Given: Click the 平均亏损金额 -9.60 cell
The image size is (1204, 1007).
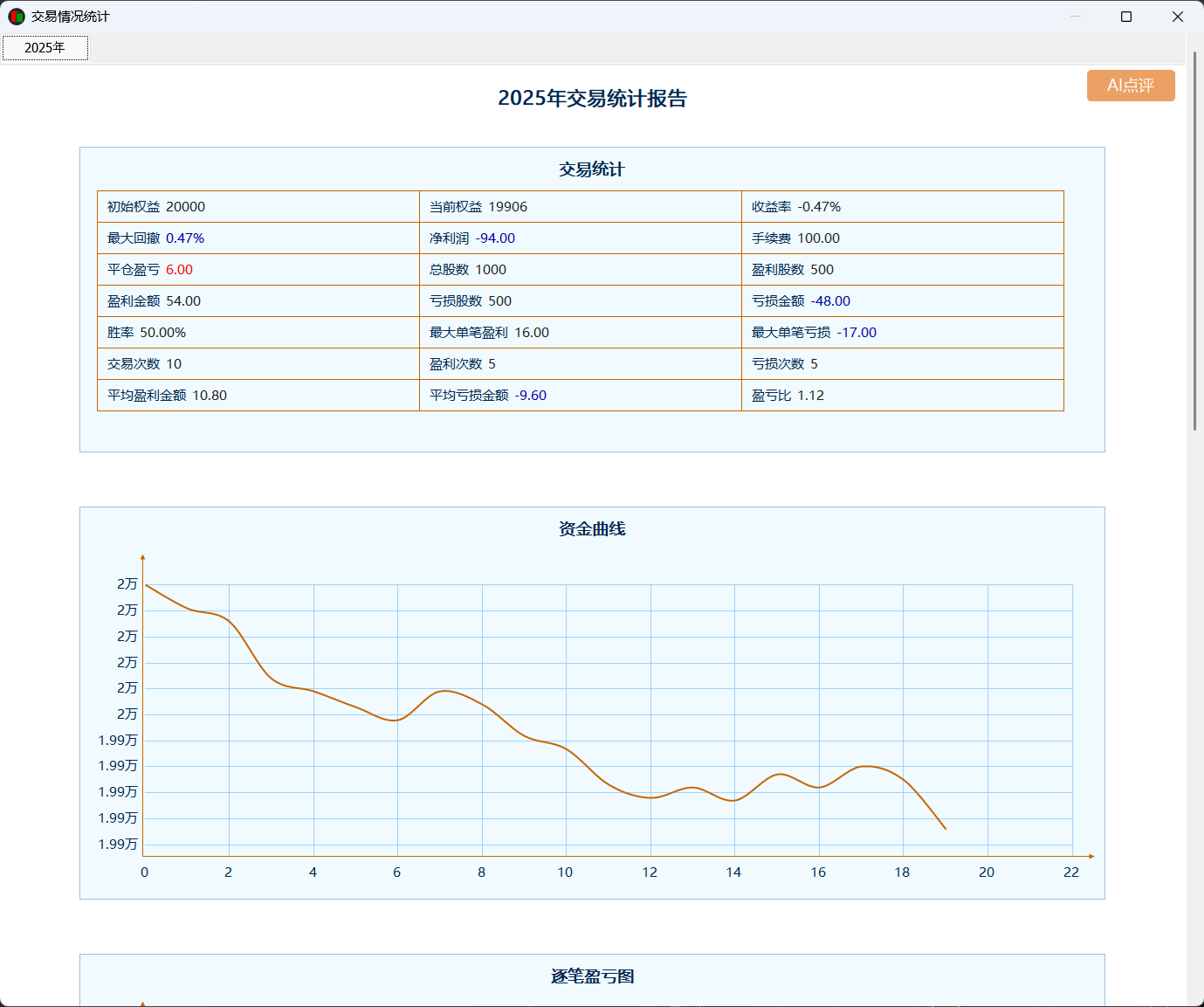Looking at the screenshot, I should (x=581, y=396).
